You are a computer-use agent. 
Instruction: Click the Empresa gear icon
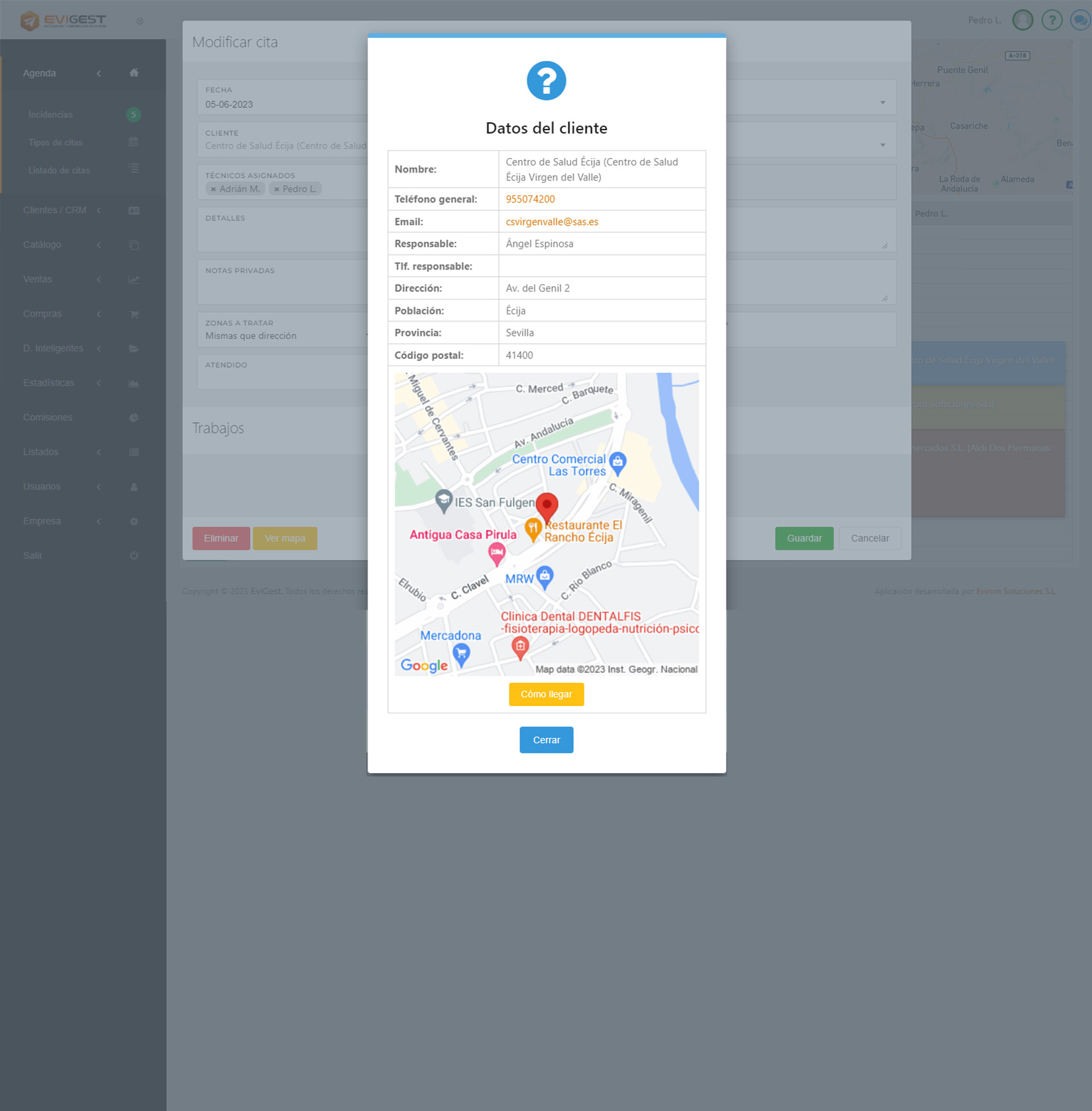click(x=134, y=521)
